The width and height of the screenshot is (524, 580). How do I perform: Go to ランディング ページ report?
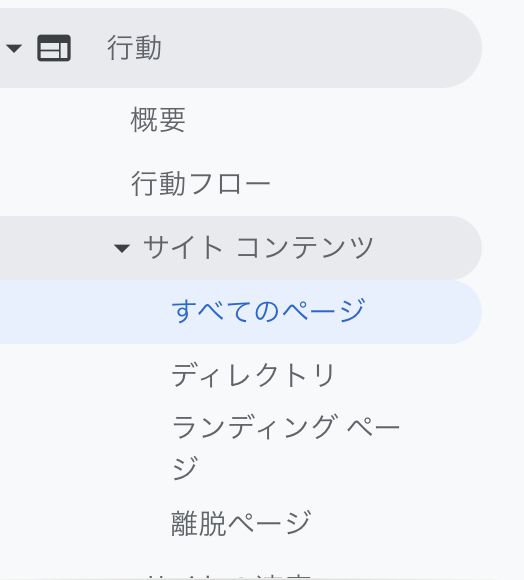pos(285,447)
